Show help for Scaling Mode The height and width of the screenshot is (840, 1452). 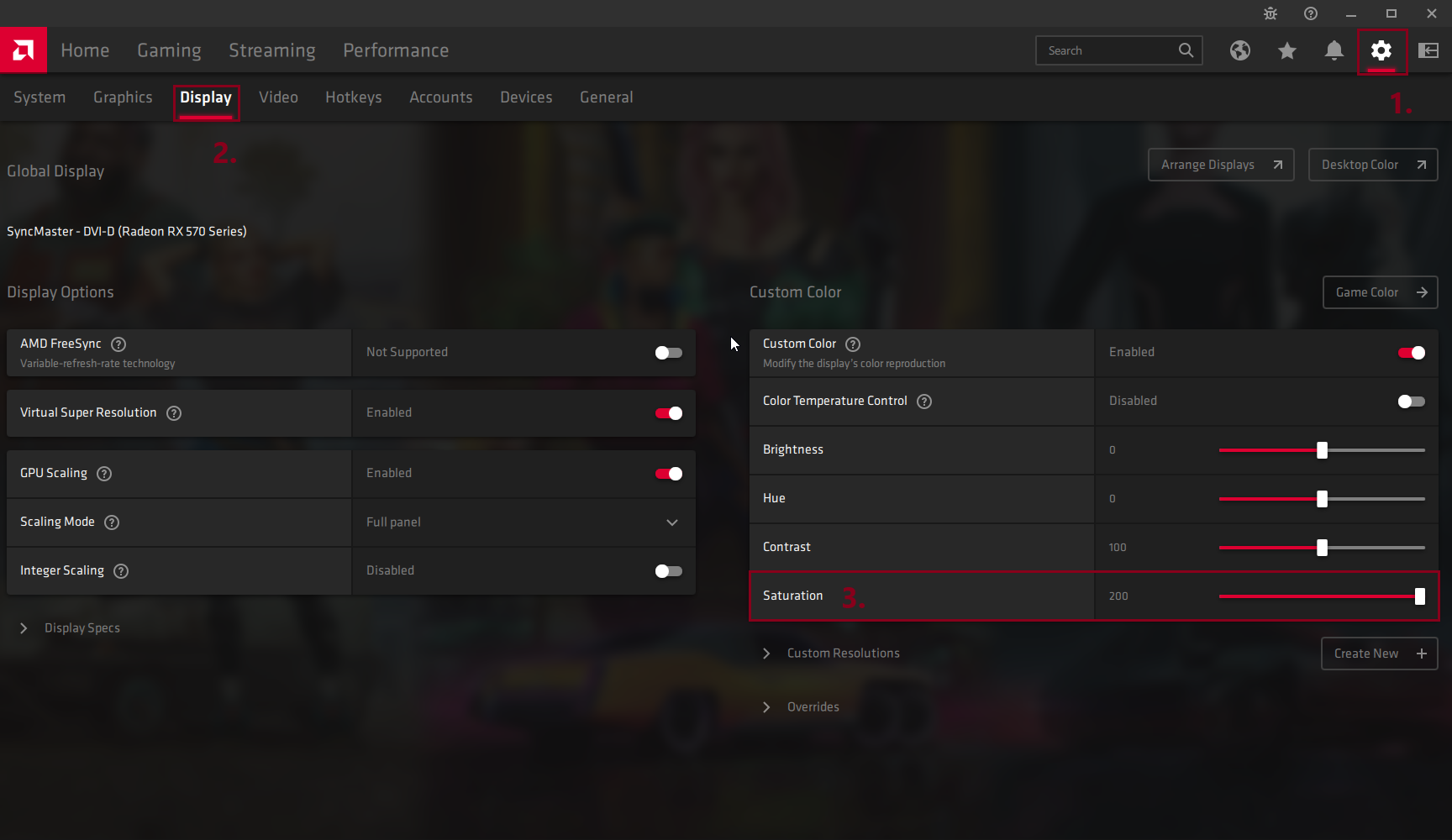pos(112,522)
